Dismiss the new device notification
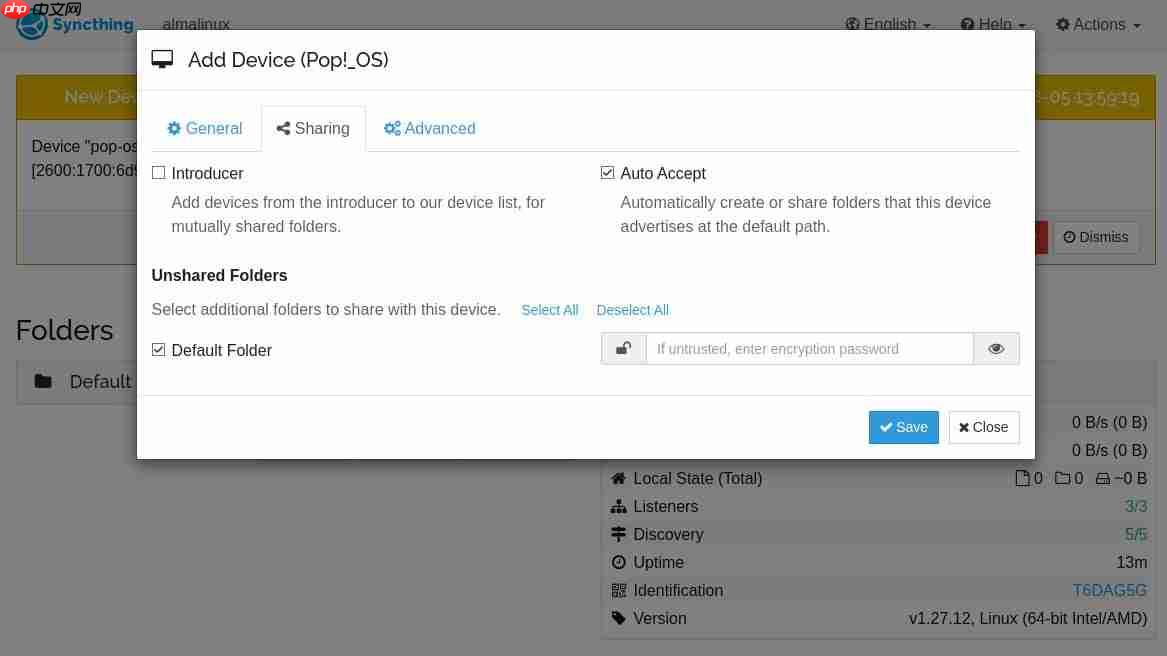1167x656 pixels. point(1096,237)
